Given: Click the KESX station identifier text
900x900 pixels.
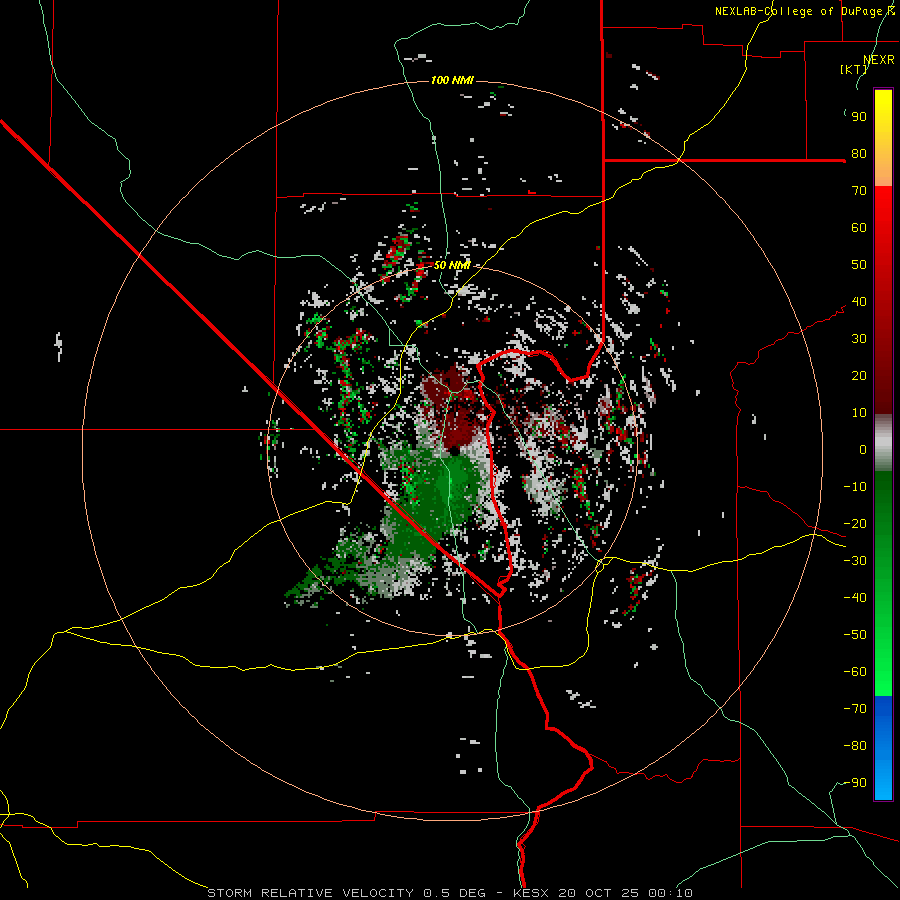Looking at the screenshot, I should [x=531, y=893].
